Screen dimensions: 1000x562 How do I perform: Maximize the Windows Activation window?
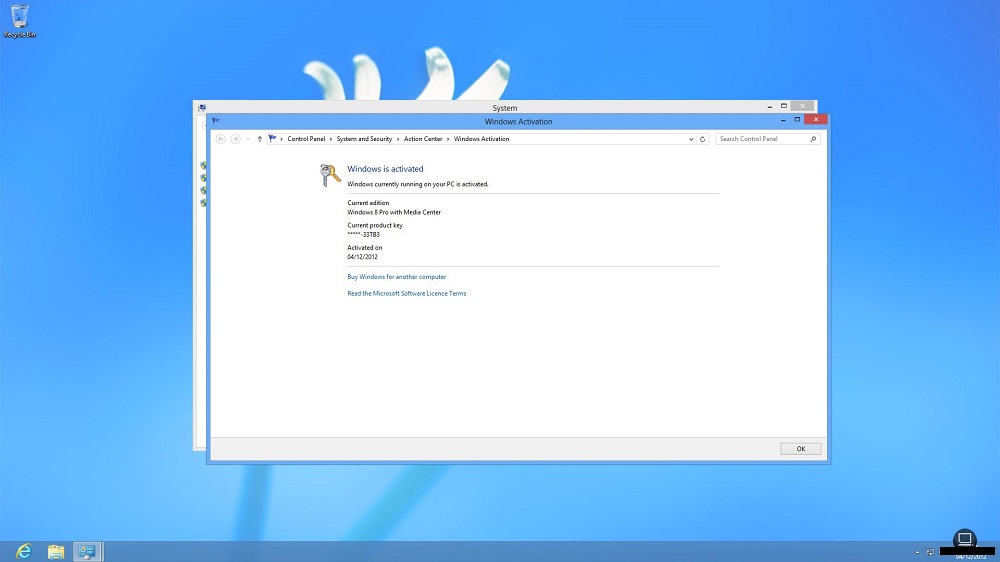pos(797,120)
